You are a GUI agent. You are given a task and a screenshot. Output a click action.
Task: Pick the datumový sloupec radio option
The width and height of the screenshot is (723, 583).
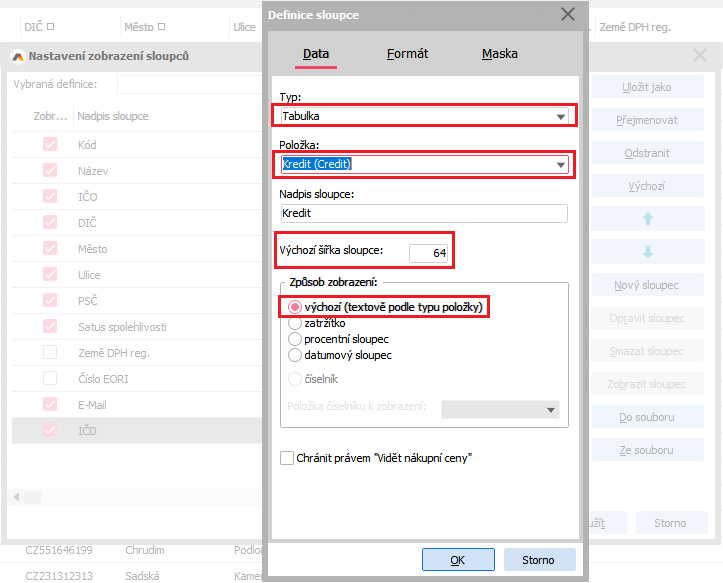295,355
